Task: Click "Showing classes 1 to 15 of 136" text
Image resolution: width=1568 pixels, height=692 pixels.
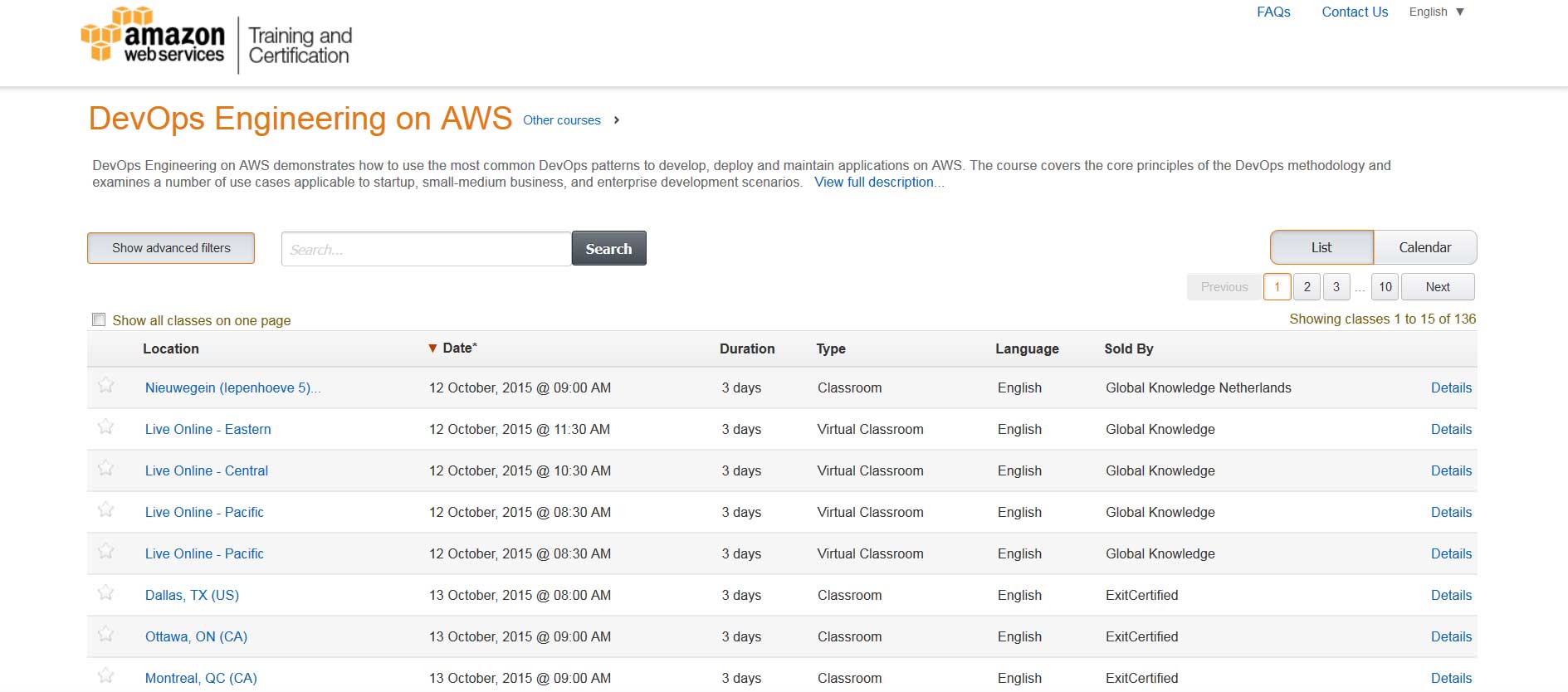Action: 1382,319
